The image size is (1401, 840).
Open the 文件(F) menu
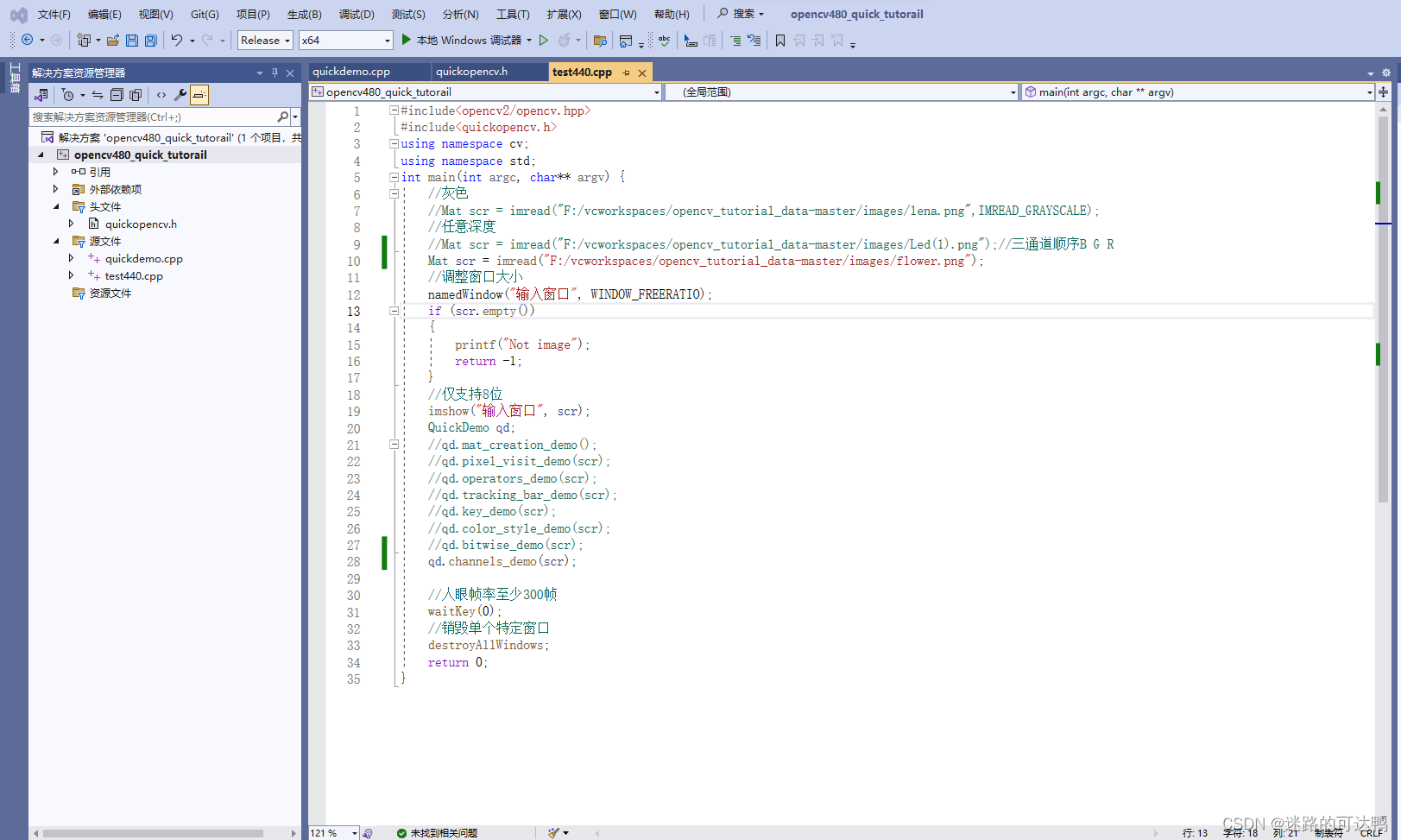tap(54, 14)
